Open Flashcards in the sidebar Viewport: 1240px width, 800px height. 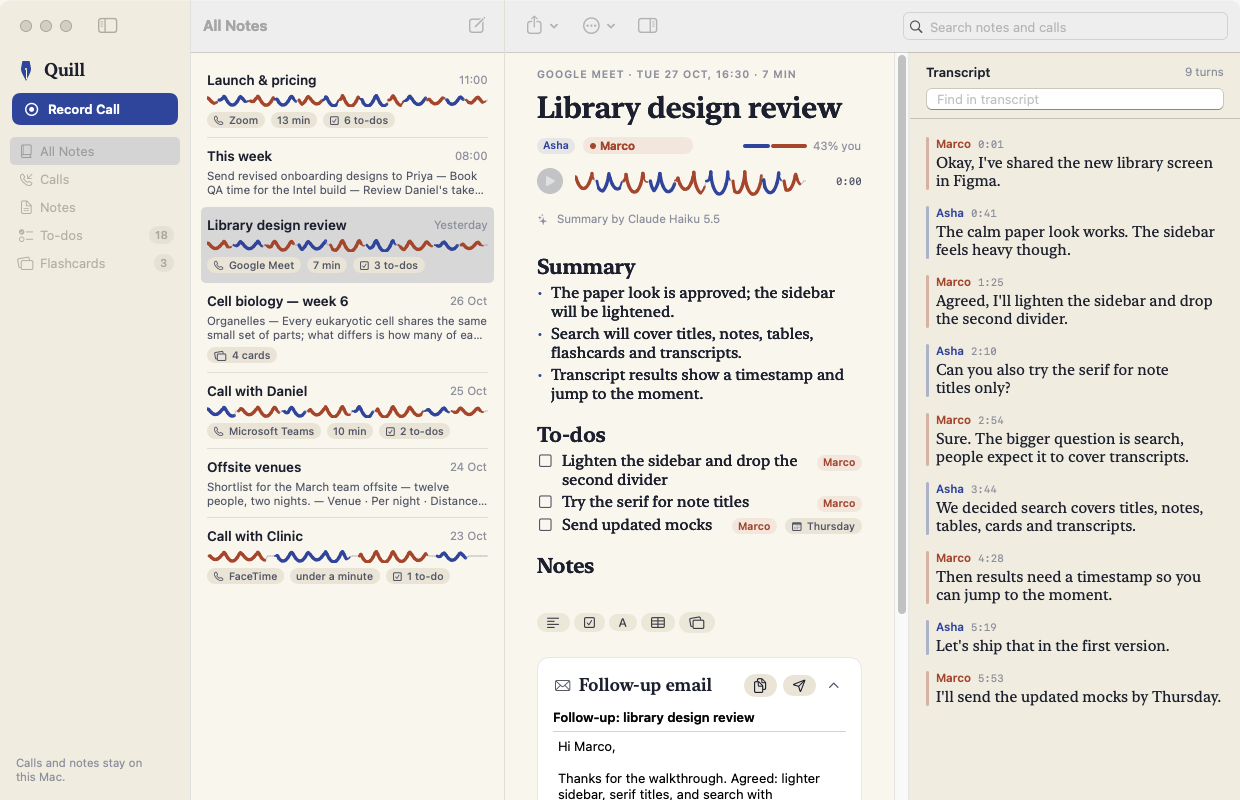tap(95, 263)
